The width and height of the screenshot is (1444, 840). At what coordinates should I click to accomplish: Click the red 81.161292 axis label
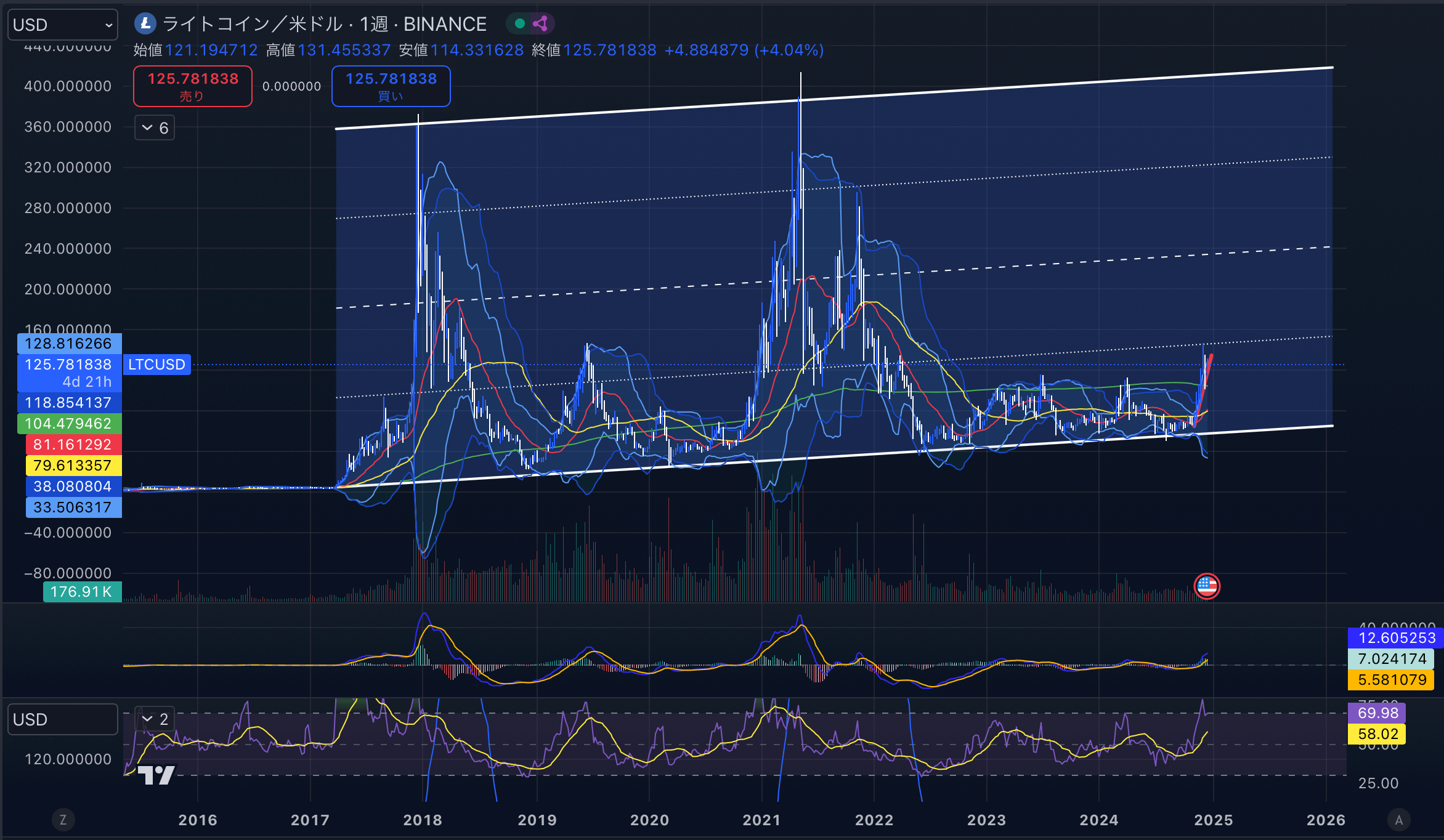(73, 445)
